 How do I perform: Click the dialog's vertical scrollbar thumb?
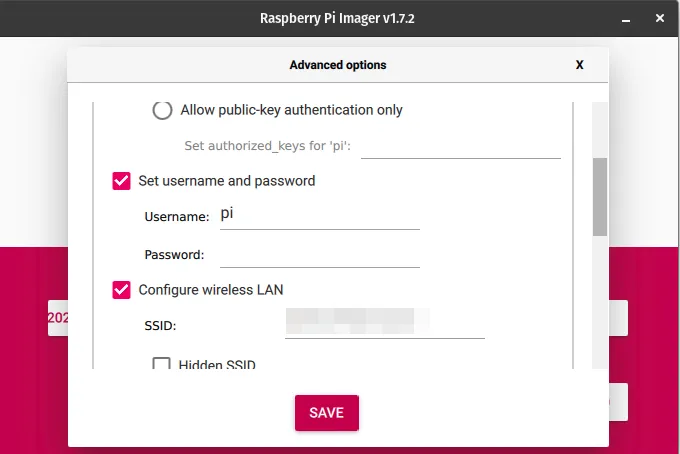[599, 196]
